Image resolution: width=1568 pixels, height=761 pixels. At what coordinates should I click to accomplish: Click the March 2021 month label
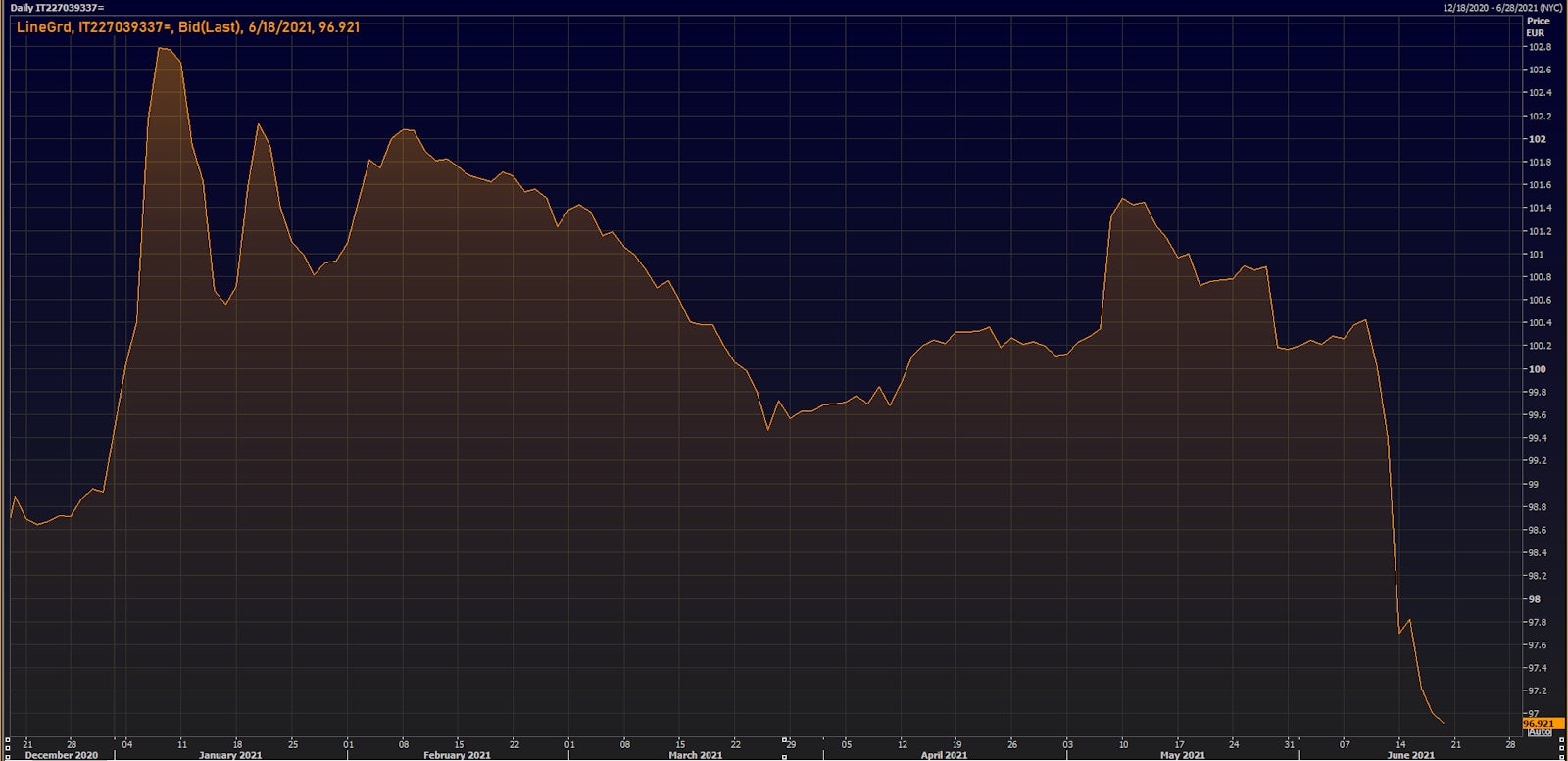coord(696,755)
